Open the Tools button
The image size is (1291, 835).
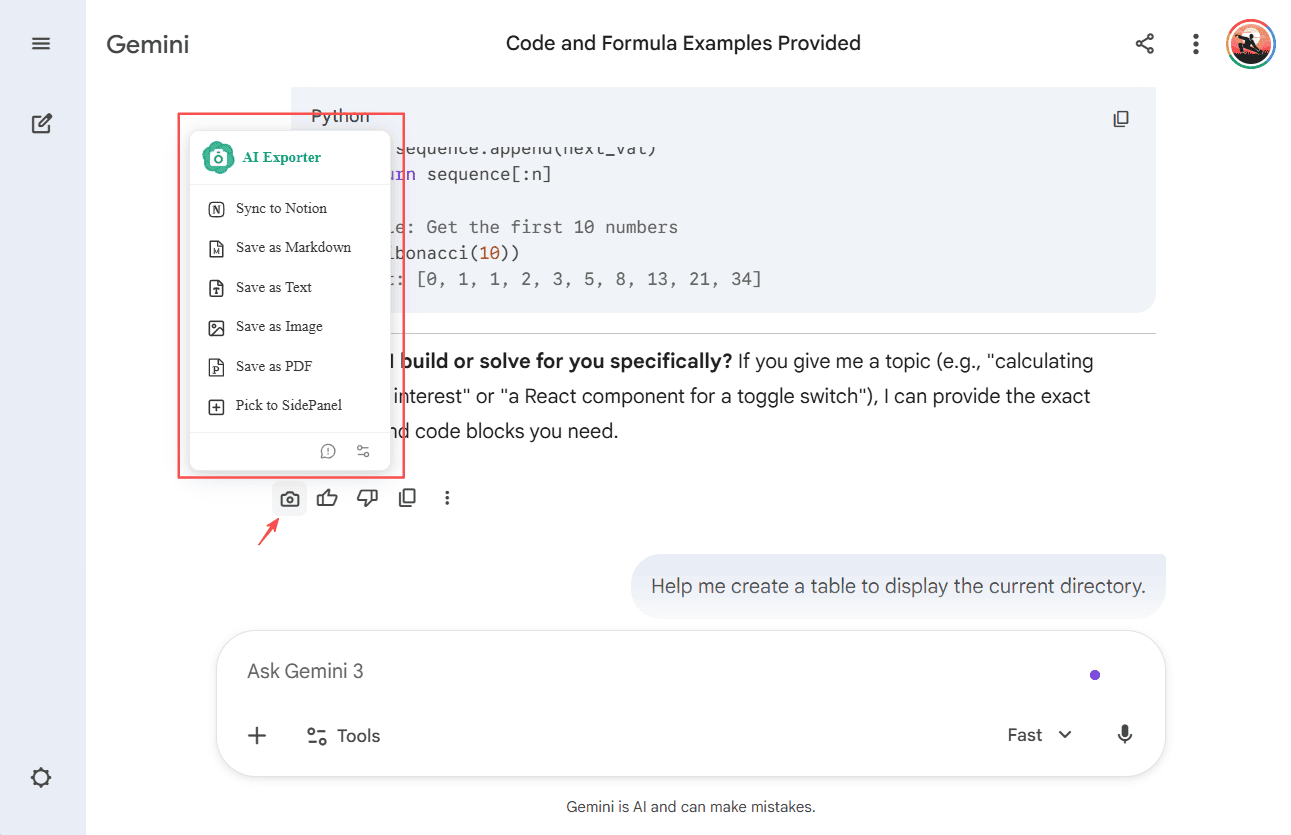[343, 735]
